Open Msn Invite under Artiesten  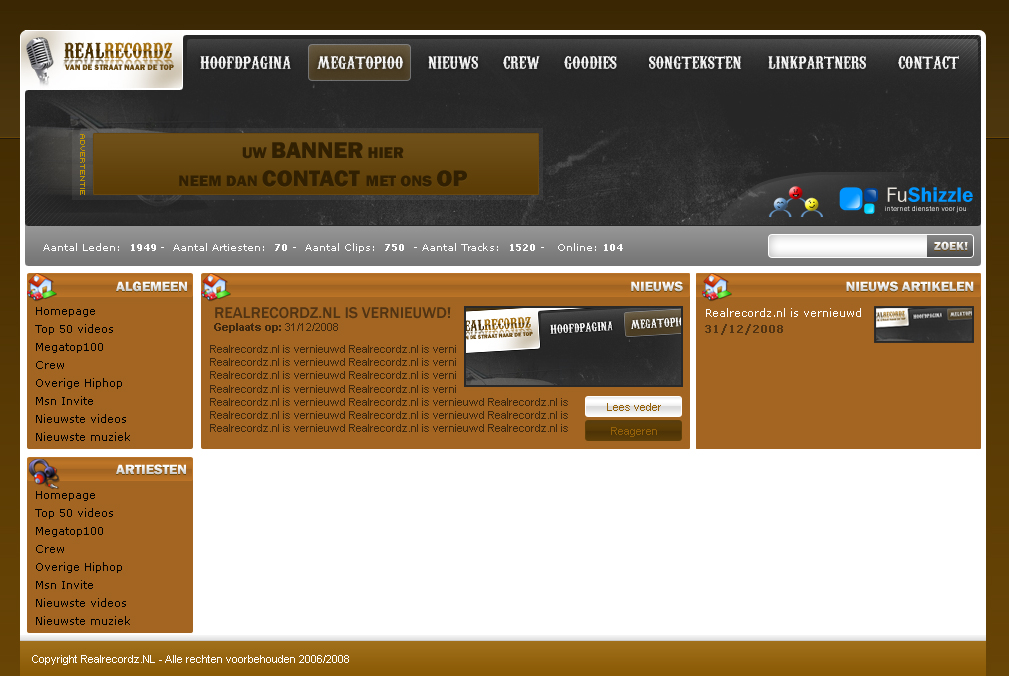pyautogui.click(x=64, y=585)
